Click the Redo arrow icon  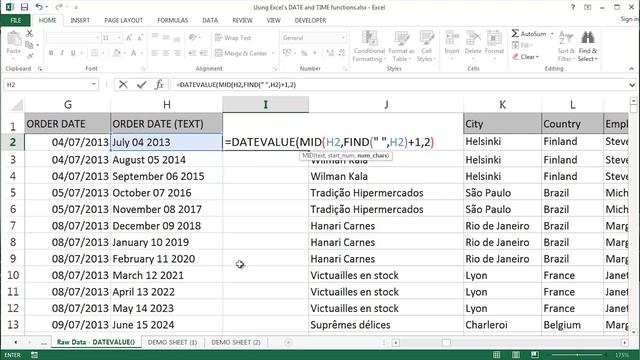(59, 7)
